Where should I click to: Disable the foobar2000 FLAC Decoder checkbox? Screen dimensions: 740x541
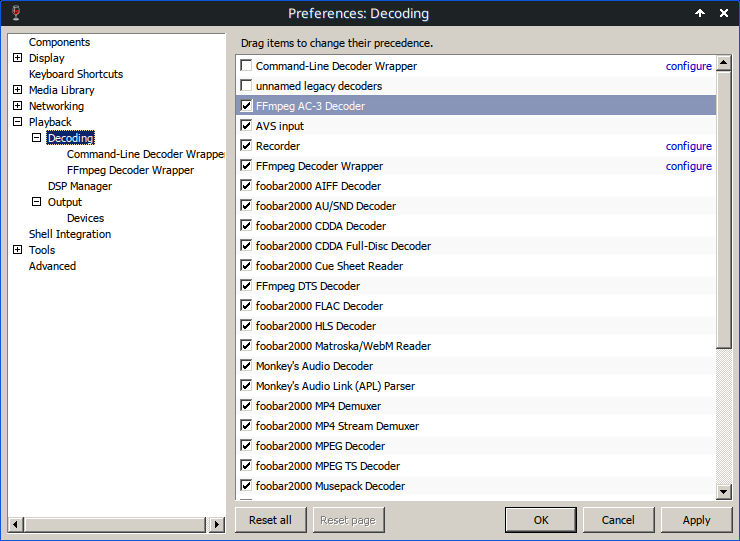(246, 306)
